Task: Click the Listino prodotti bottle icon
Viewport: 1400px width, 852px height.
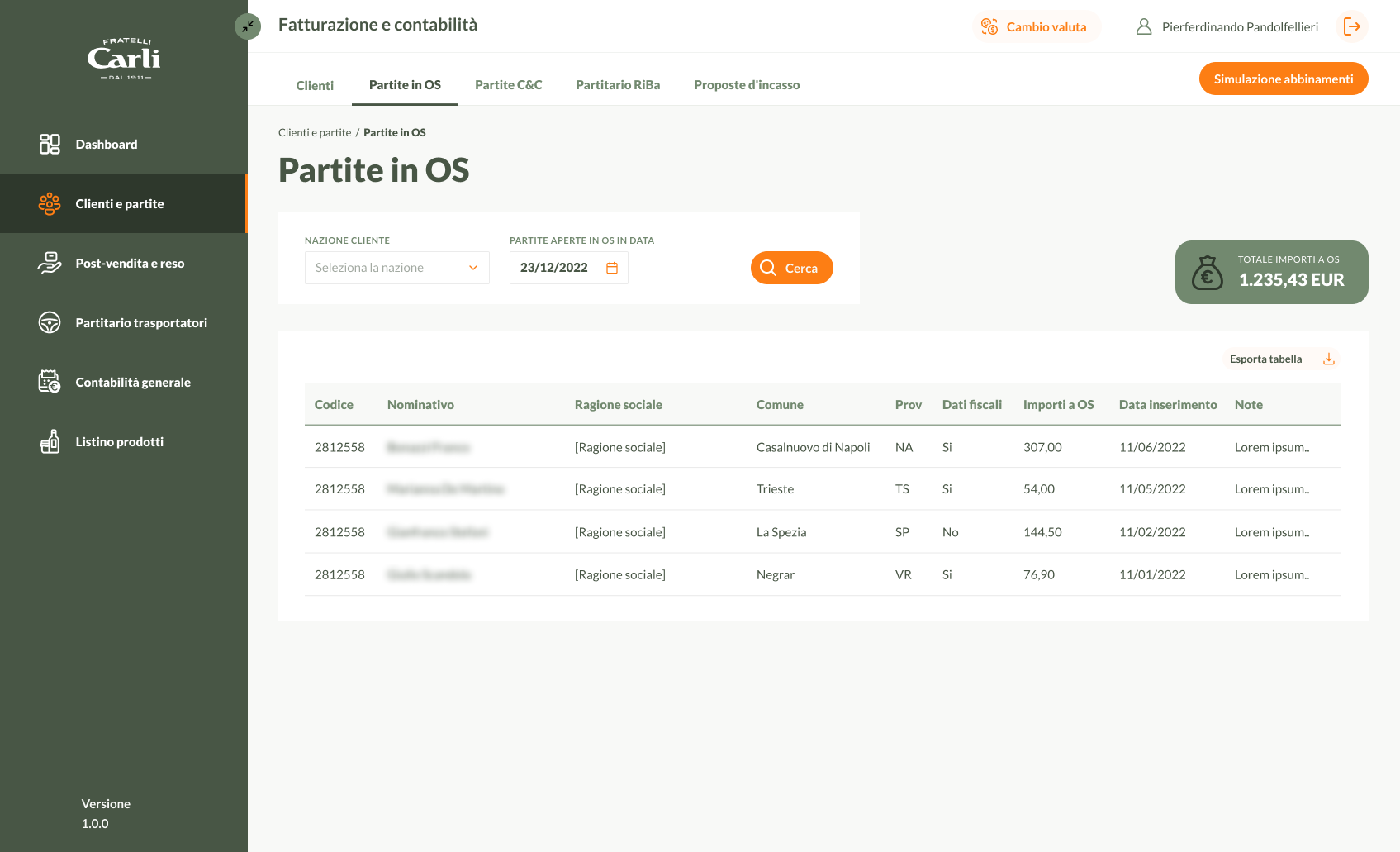Action: (x=50, y=442)
